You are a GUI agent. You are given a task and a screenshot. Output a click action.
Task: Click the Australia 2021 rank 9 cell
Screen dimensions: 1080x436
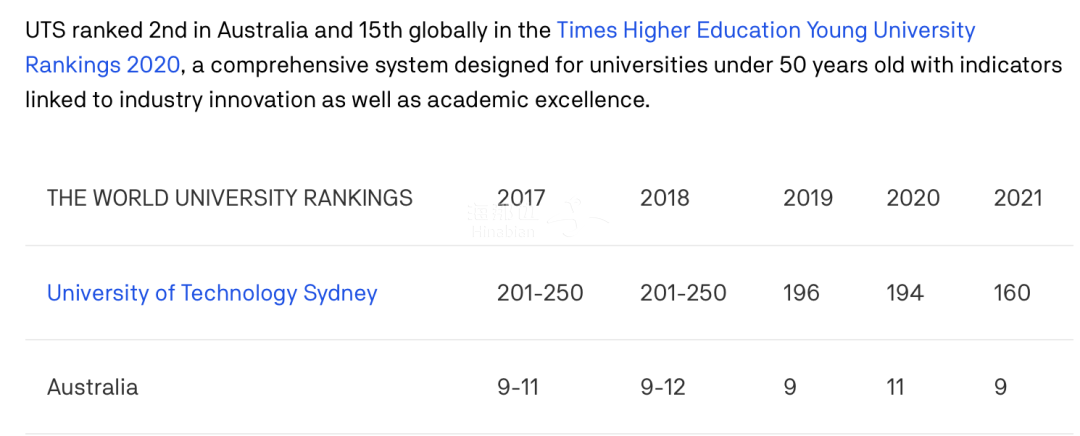(1000, 387)
